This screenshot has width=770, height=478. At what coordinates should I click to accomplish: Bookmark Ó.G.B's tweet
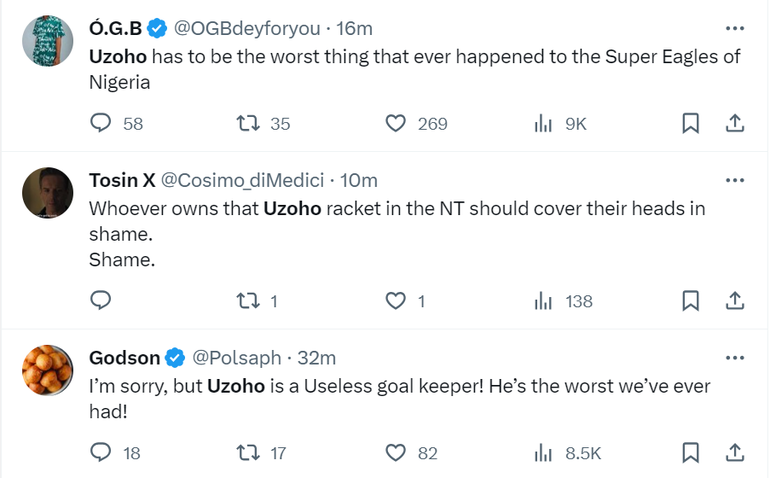point(690,124)
